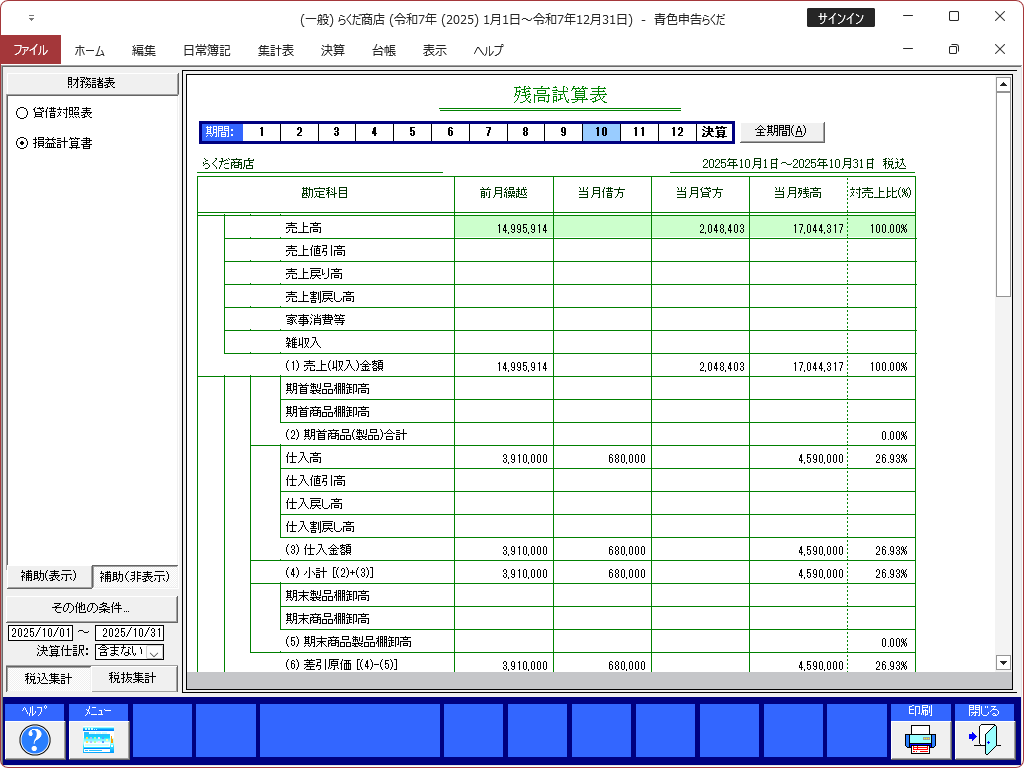
Task: Click the Close door icon
Action: tap(984, 739)
